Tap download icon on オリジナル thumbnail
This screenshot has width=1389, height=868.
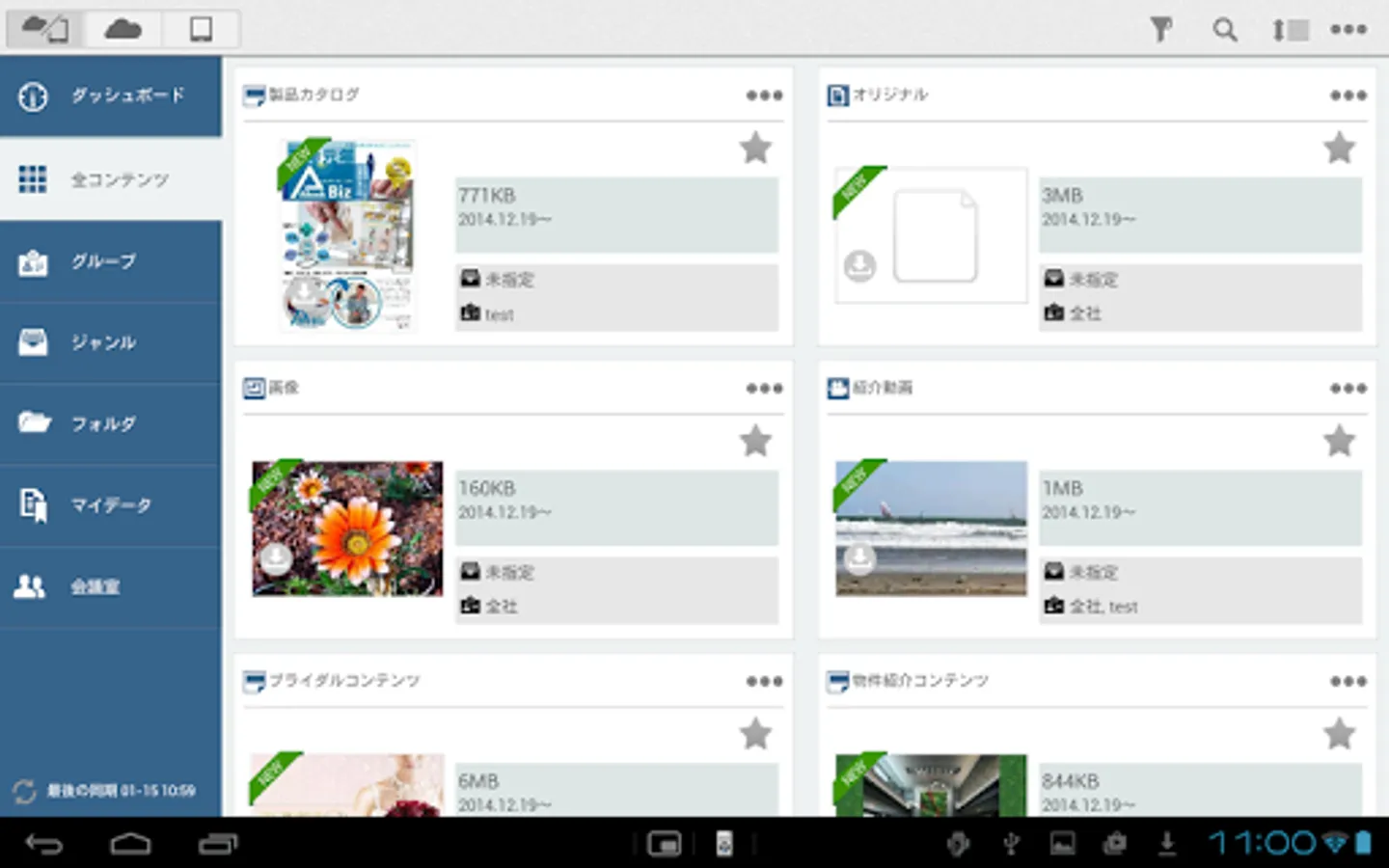[859, 265]
